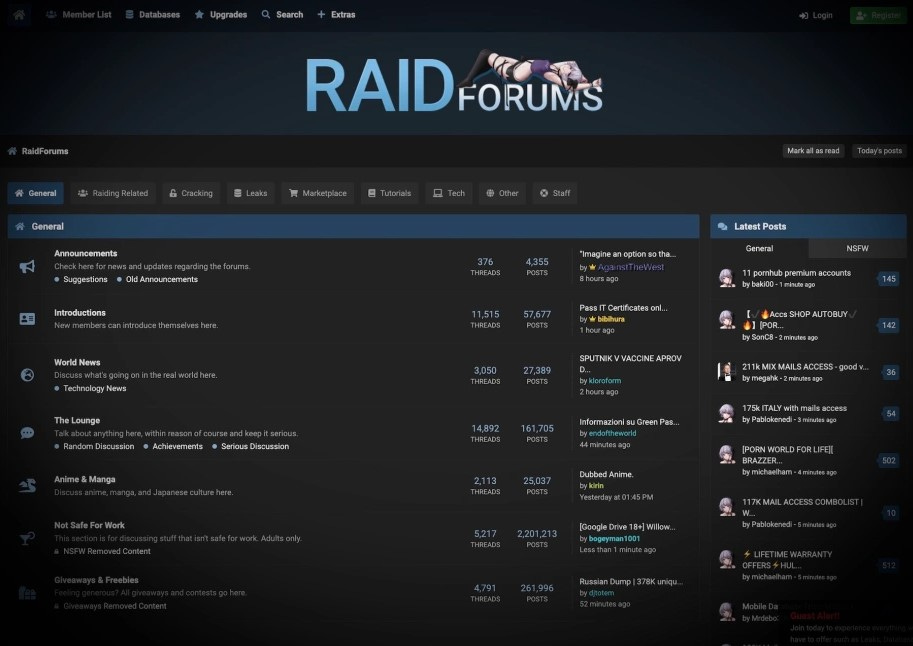Open the Extras menu
This screenshot has width=913, height=646.
pos(336,15)
